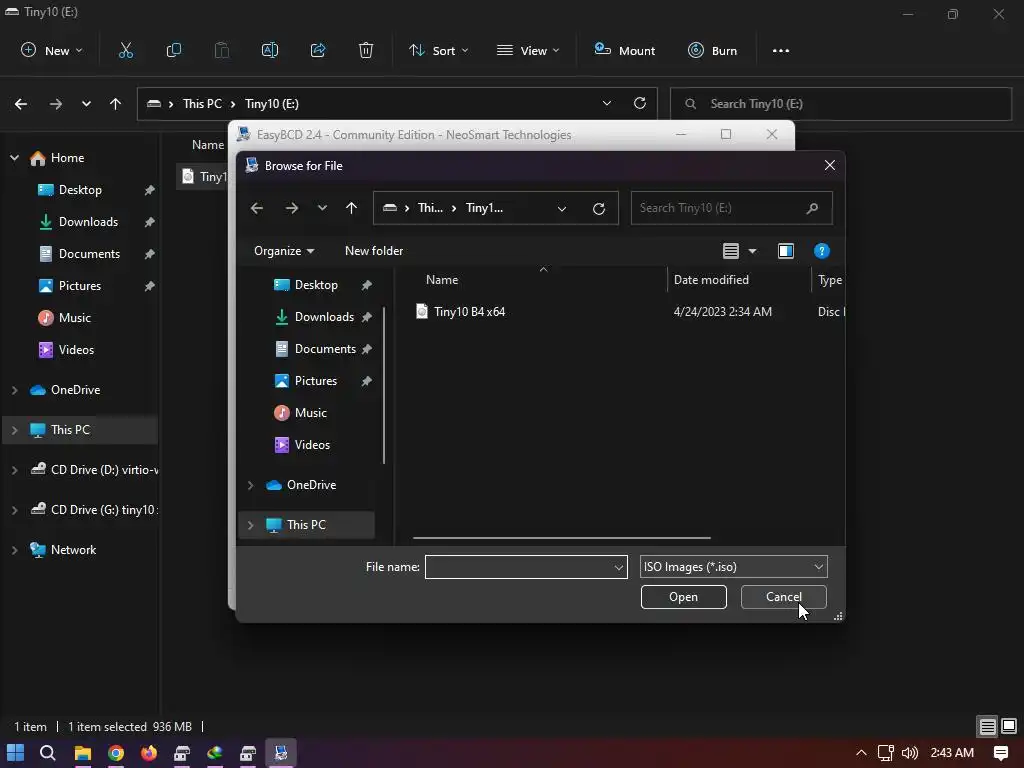Viewport: 1024px width, 768px height.
Task: Click the Search Tiny10 (E:) box in Explorer
Action: tap(841, 104)
